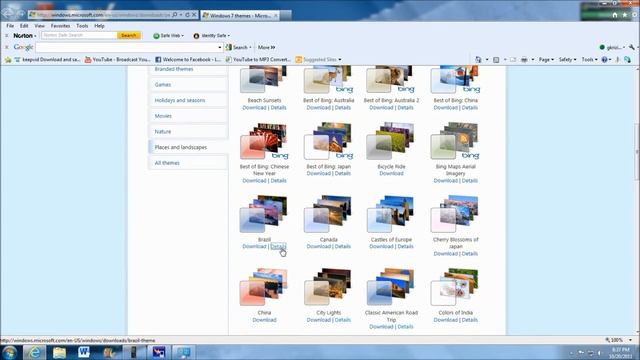Download the Brazil theme
This screenshot has height=360, width=640.
[x=254, y=247]
